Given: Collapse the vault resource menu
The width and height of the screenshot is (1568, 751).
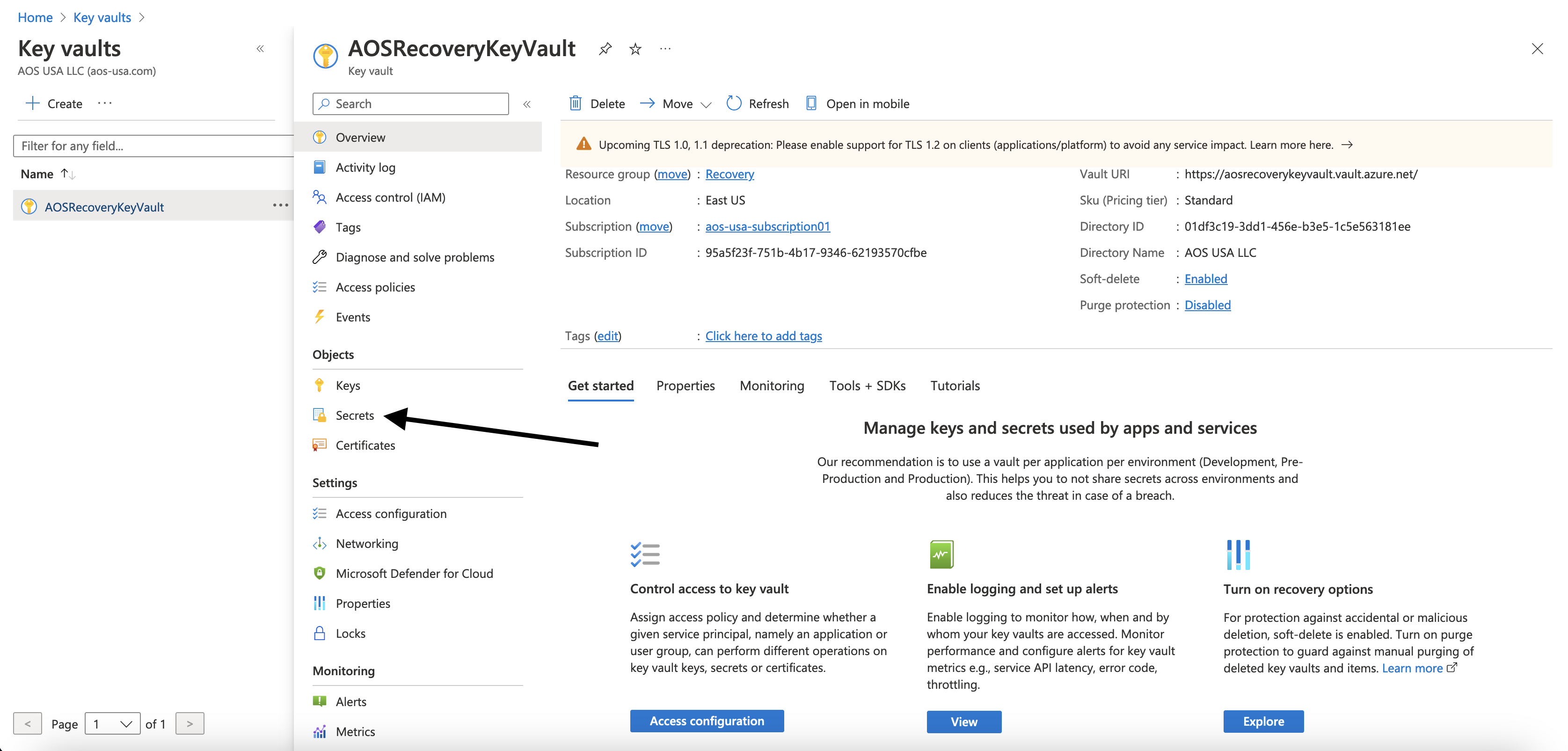Looking at the screenshot, I should click(x=527, y=104).
